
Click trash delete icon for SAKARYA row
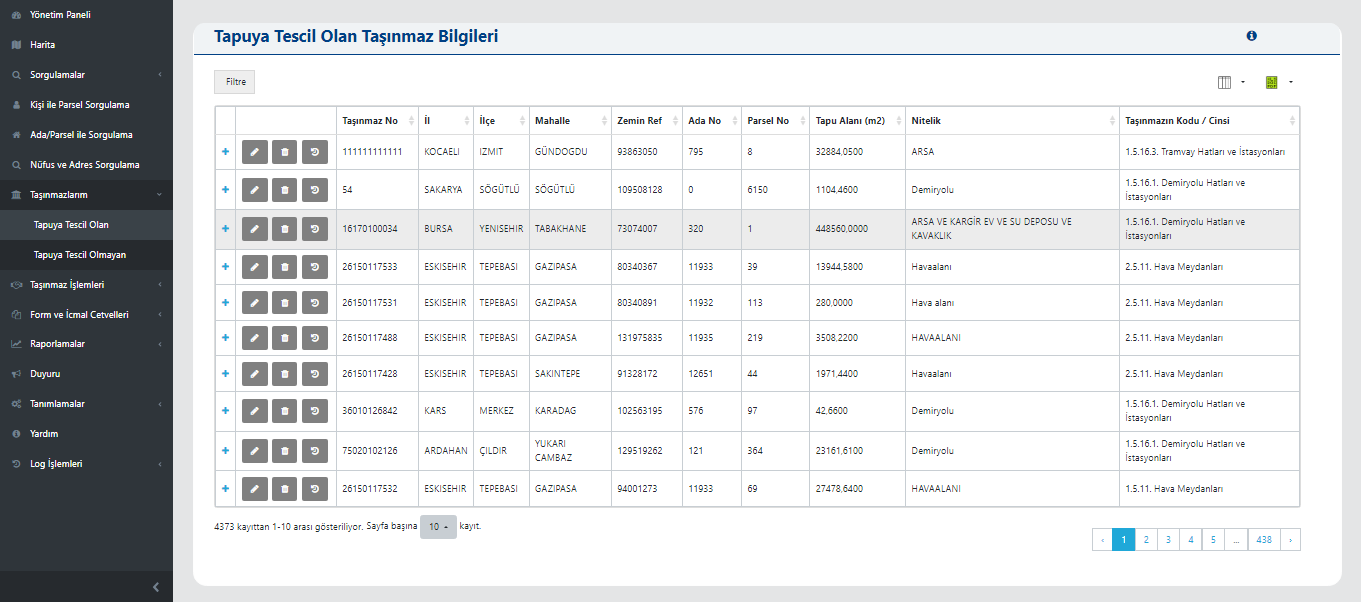coord(285,189)
